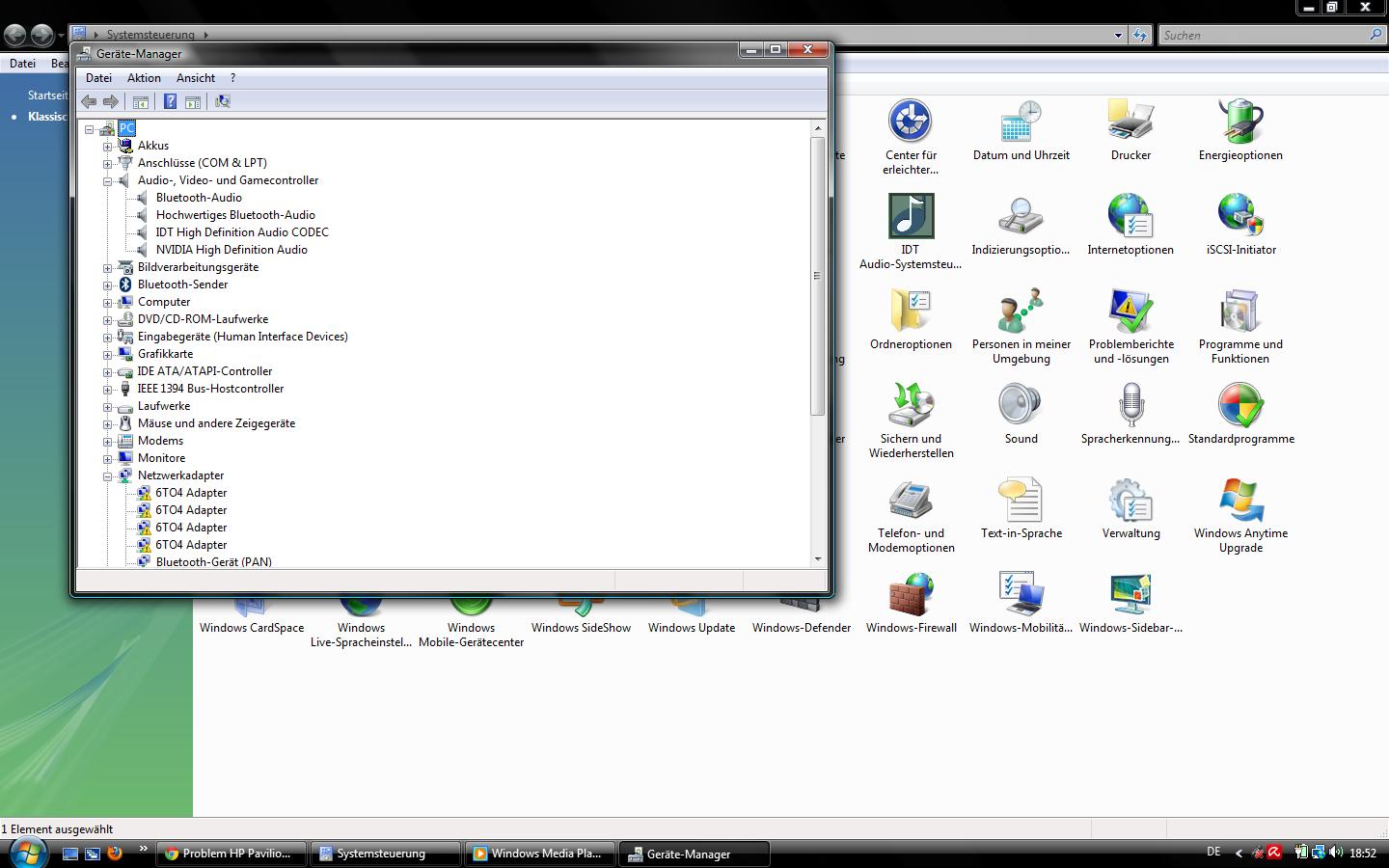
Task: Open address bar history dropdown arrow
Action: pos(1118,35)
